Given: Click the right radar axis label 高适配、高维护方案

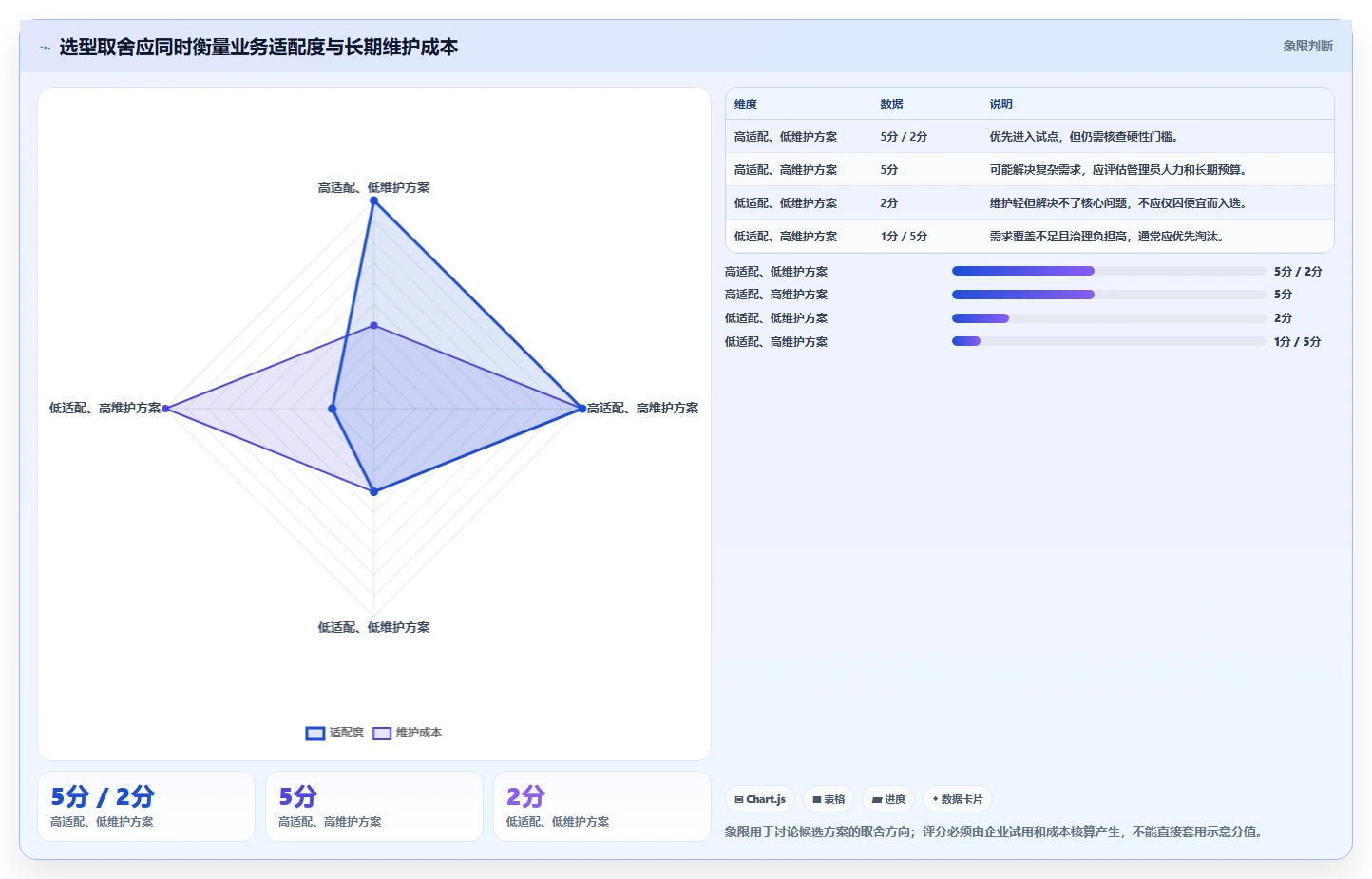Looking at the screenshot, I should 642,408.
